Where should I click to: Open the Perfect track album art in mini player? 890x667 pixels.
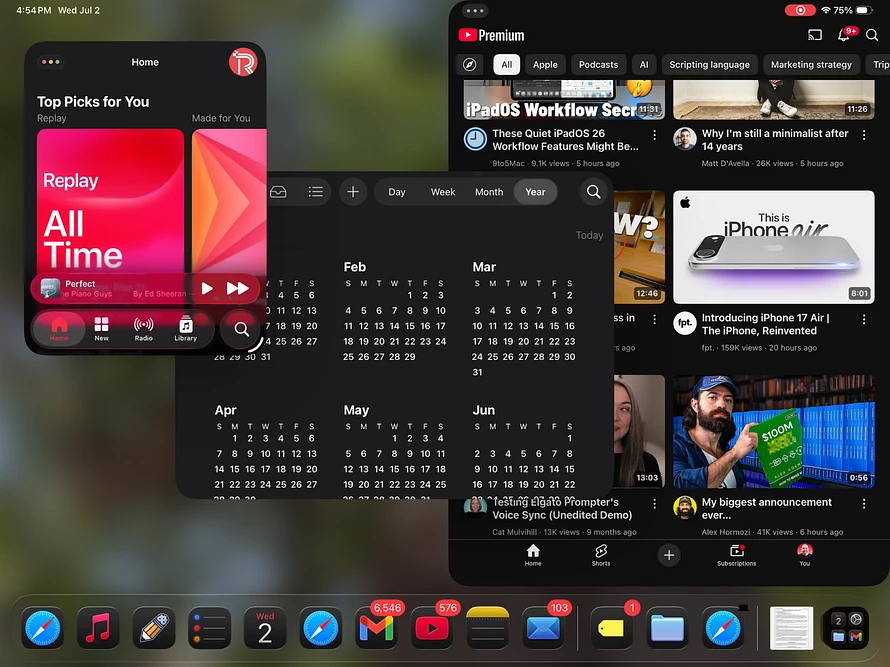point(50,288)
